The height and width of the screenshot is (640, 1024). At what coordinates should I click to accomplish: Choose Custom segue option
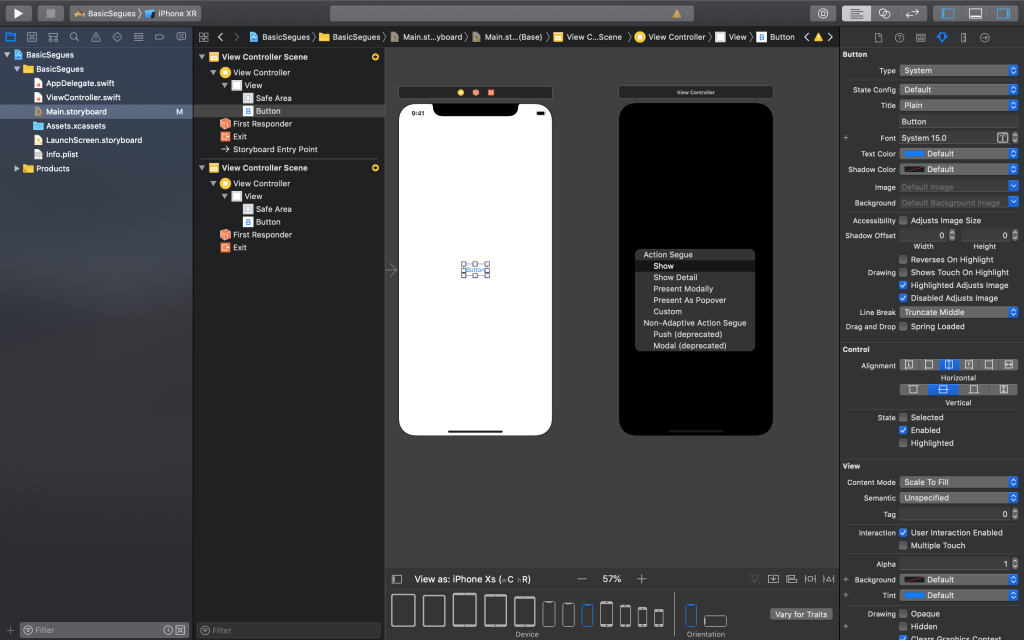point(695,312)
